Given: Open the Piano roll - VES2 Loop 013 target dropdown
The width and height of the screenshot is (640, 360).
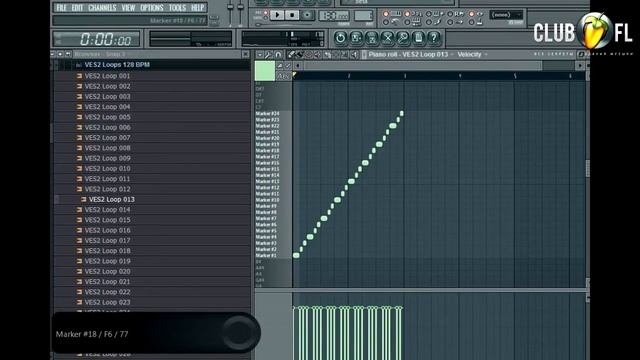Looking at the screenshot, I should [411, 54].
